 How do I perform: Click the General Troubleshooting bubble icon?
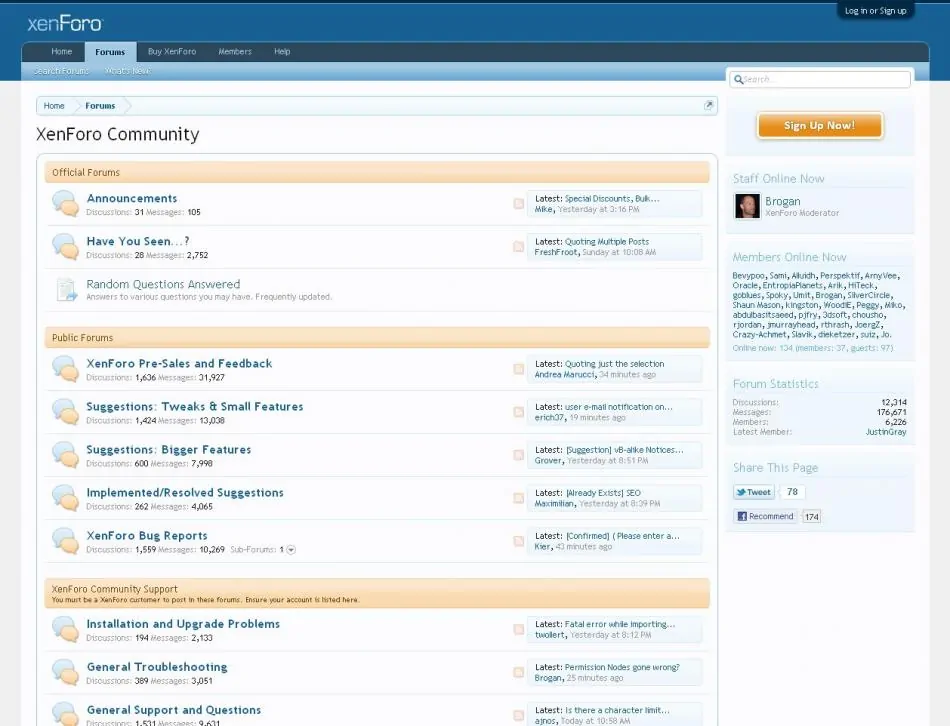65,673
